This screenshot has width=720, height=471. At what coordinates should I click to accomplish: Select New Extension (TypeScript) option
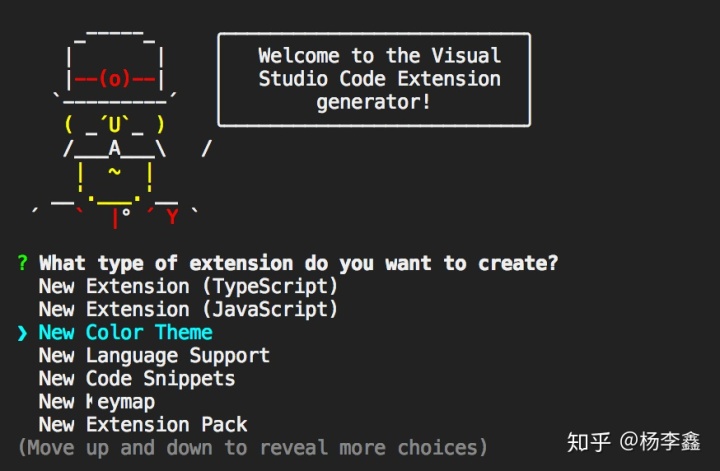point(188,286)
